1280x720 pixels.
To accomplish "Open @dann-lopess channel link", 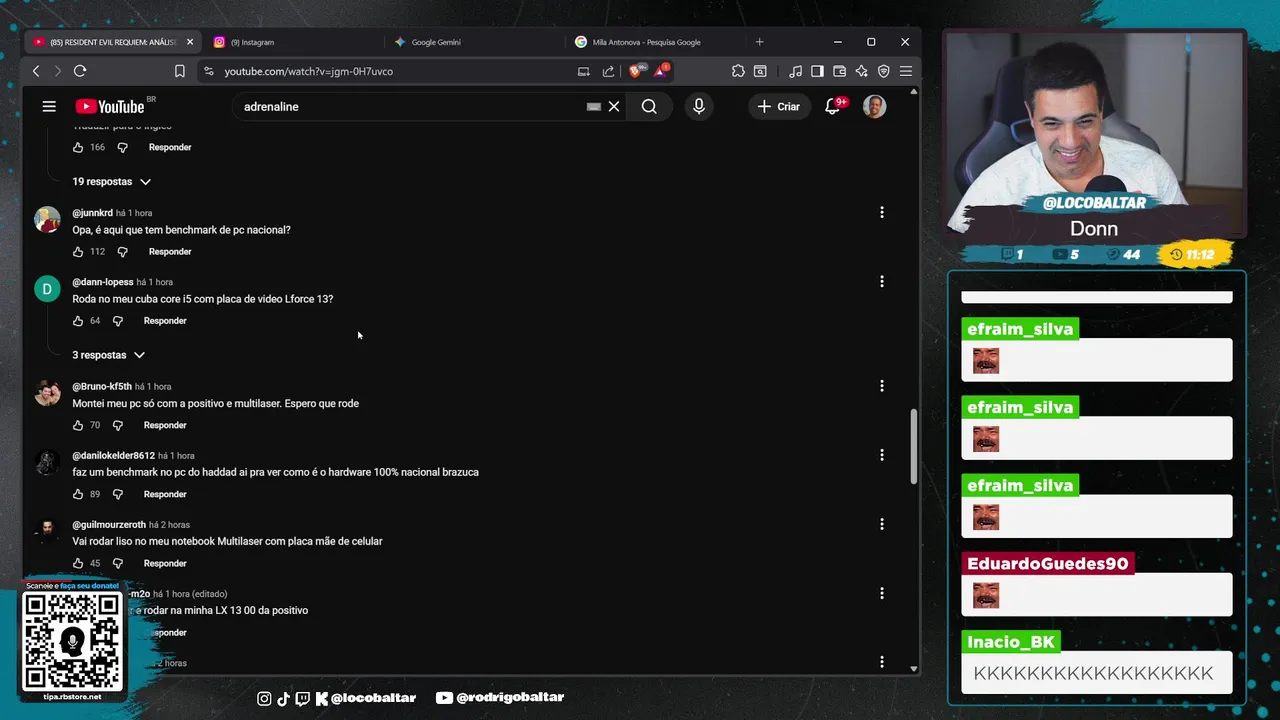I will 103,282.
